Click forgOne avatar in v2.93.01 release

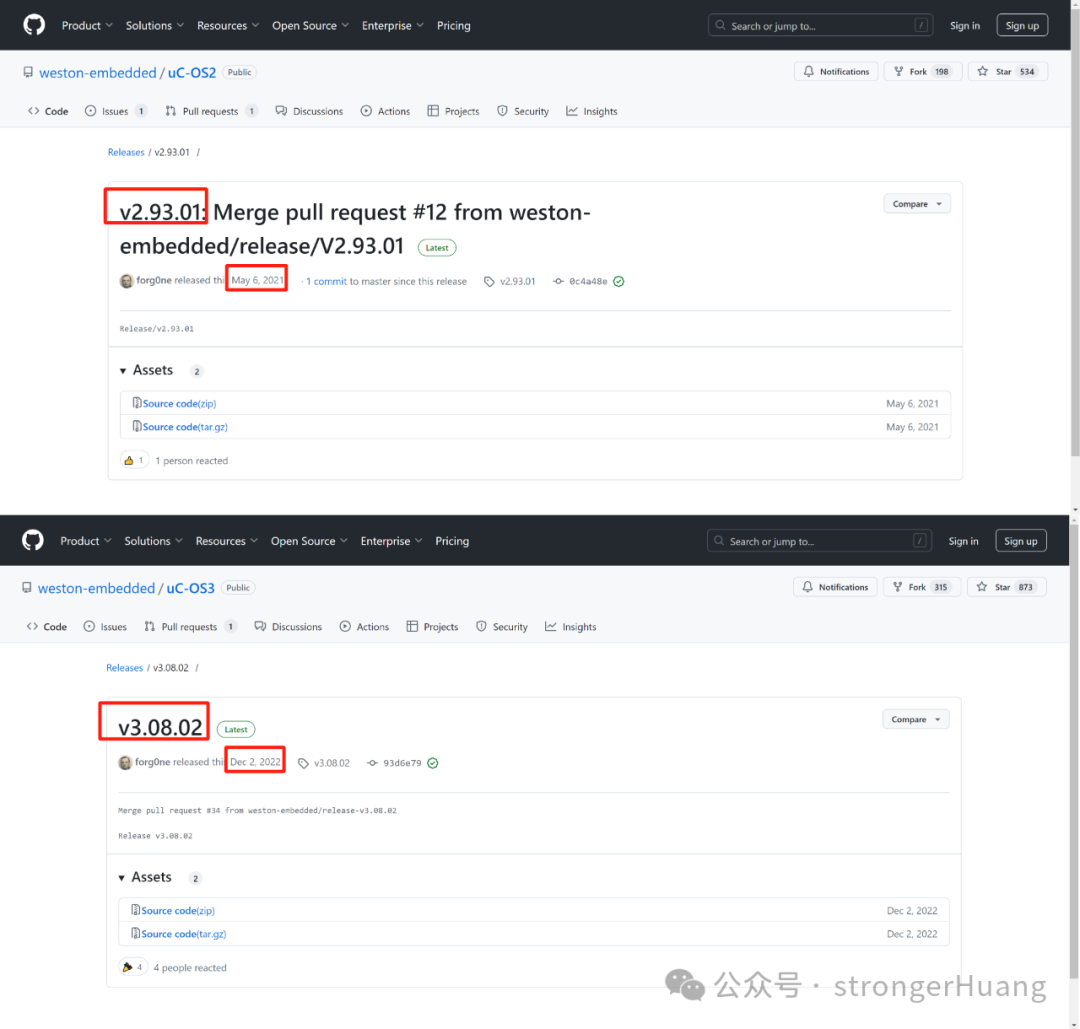coord(126,281)
